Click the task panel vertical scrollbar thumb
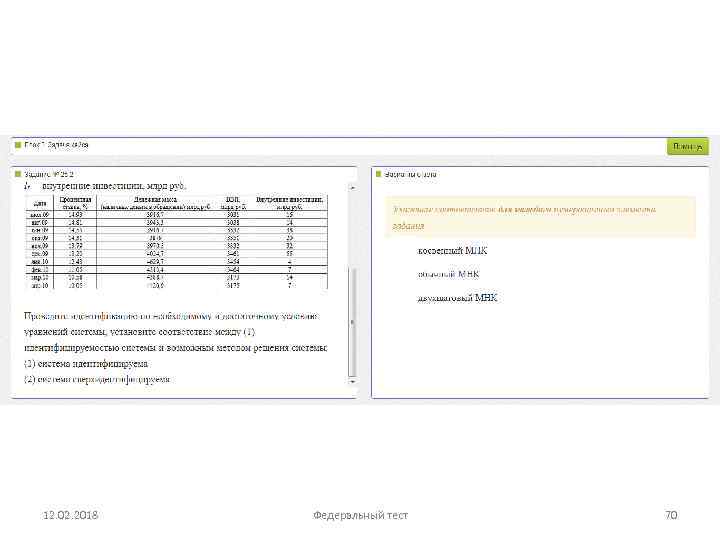 tap(352, 321)
